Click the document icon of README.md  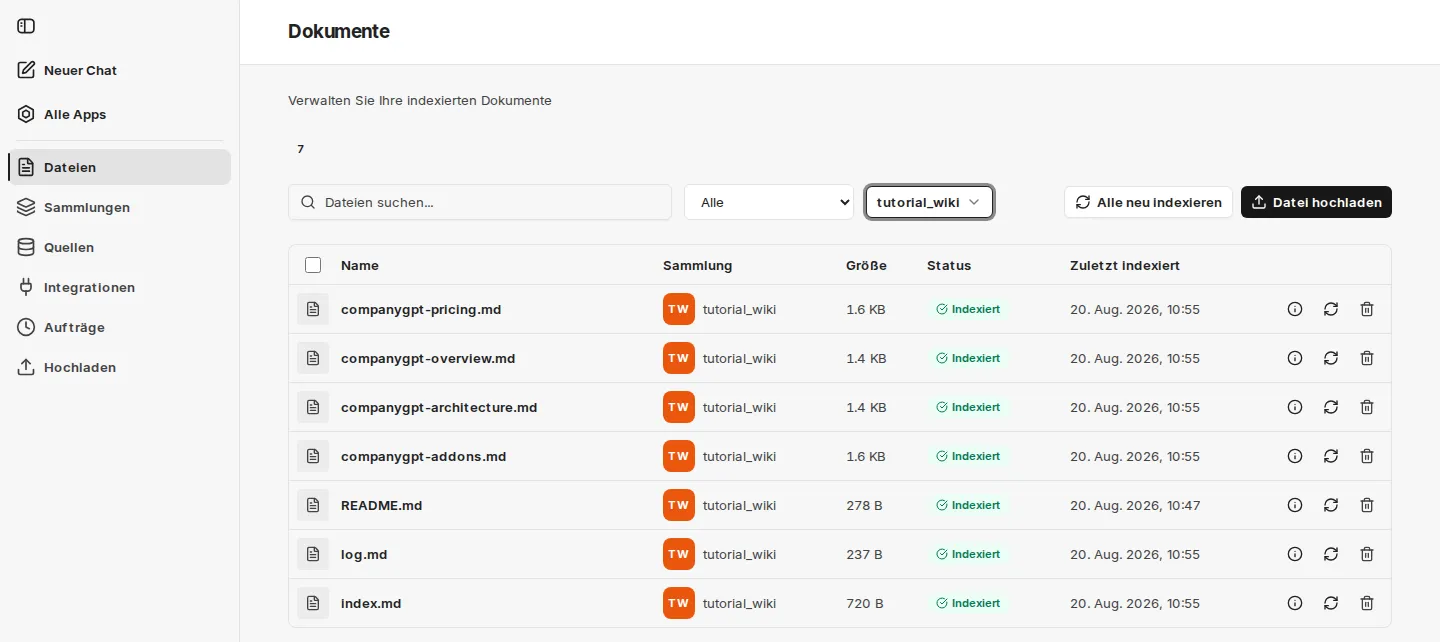313,505
